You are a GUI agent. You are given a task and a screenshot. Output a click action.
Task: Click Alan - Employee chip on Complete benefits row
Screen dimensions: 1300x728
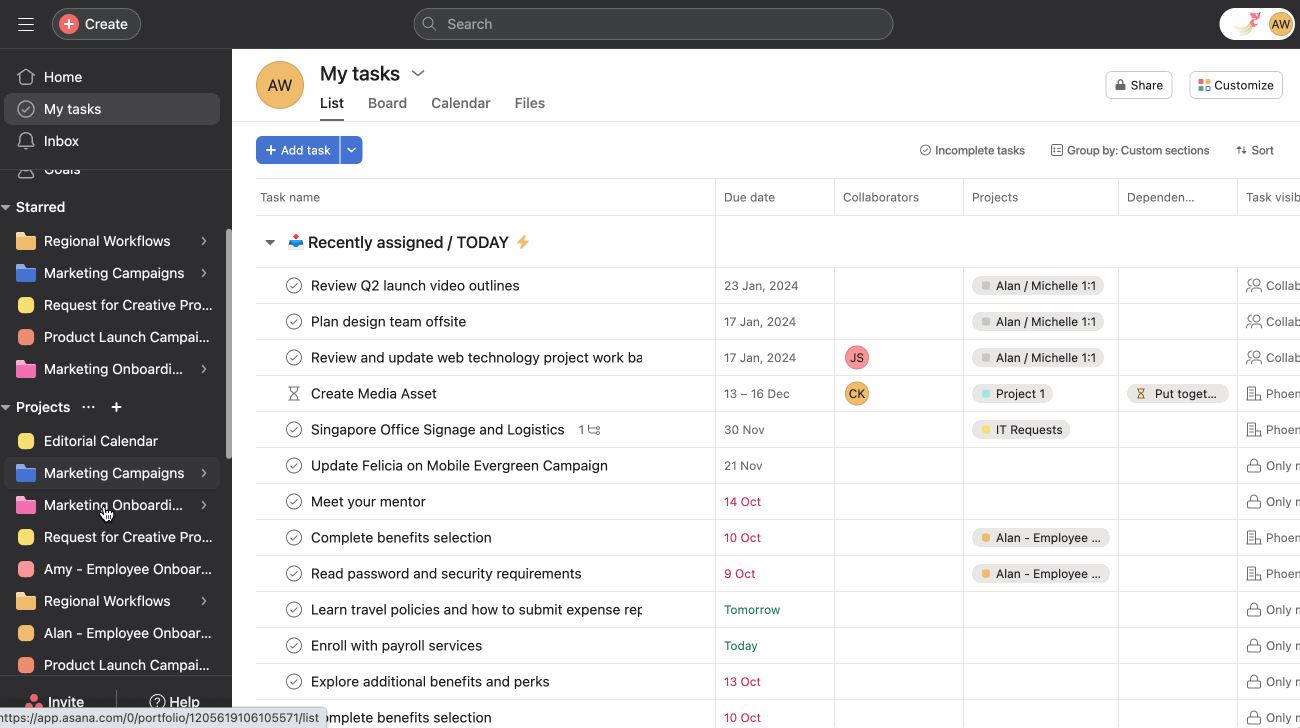[1041, 538]
